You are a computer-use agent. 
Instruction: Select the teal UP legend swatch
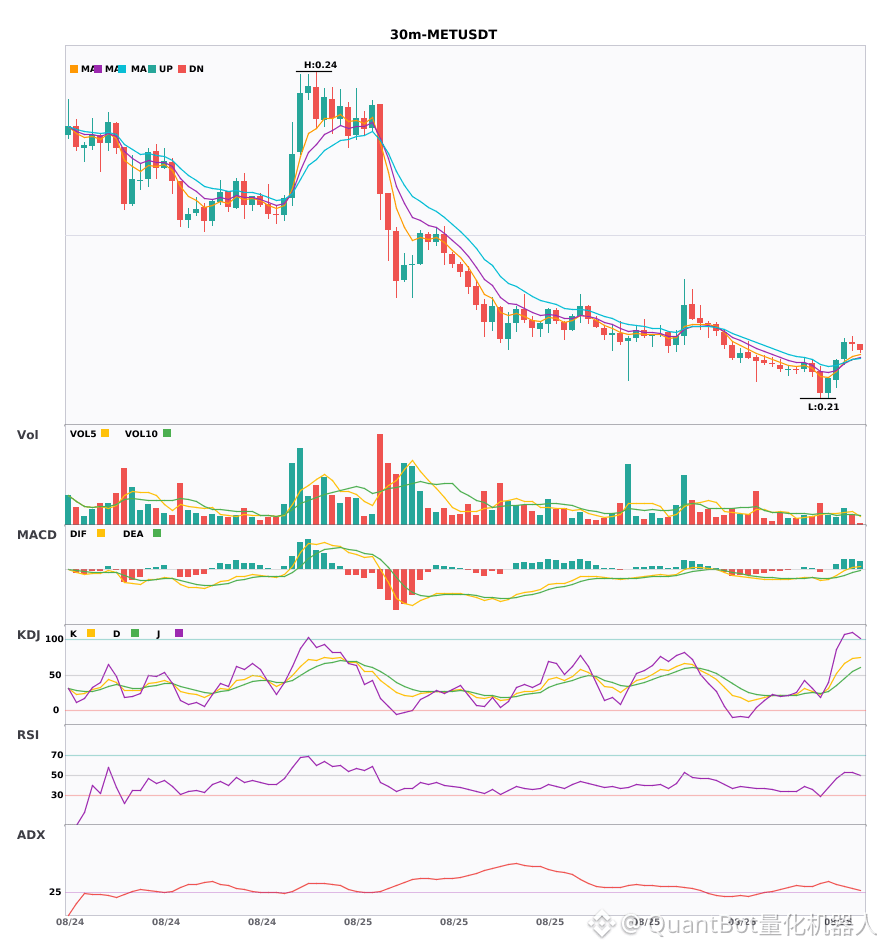click(x=152, y=69)
